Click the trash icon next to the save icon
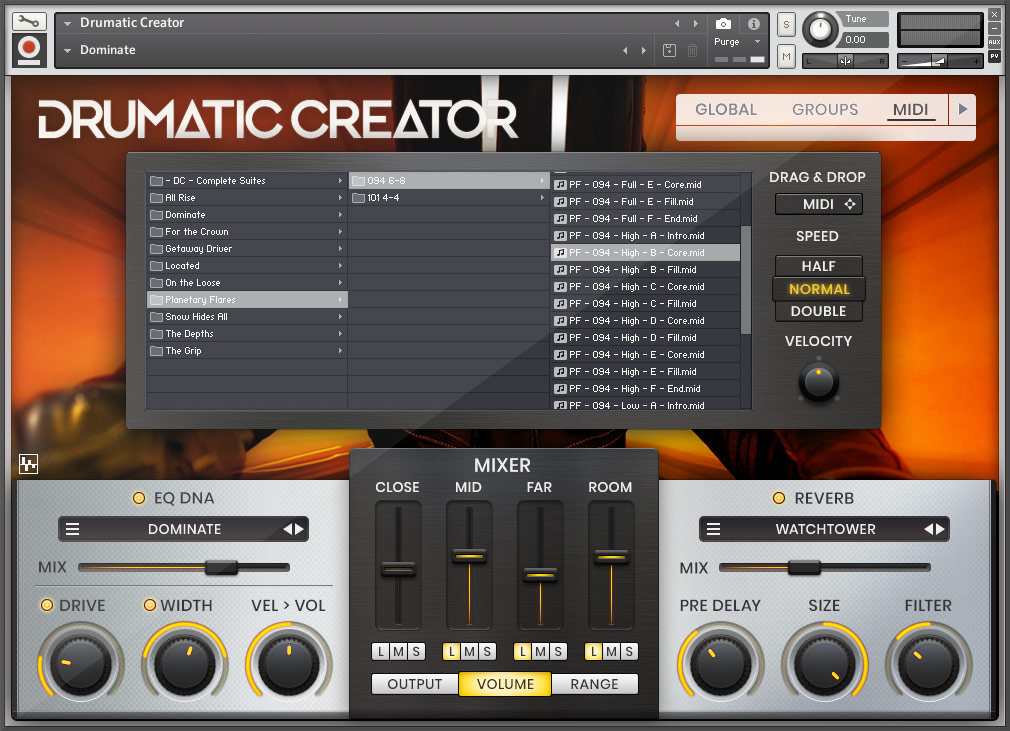This screenshot has width=1010, height=731. click(x=691, y=49)
